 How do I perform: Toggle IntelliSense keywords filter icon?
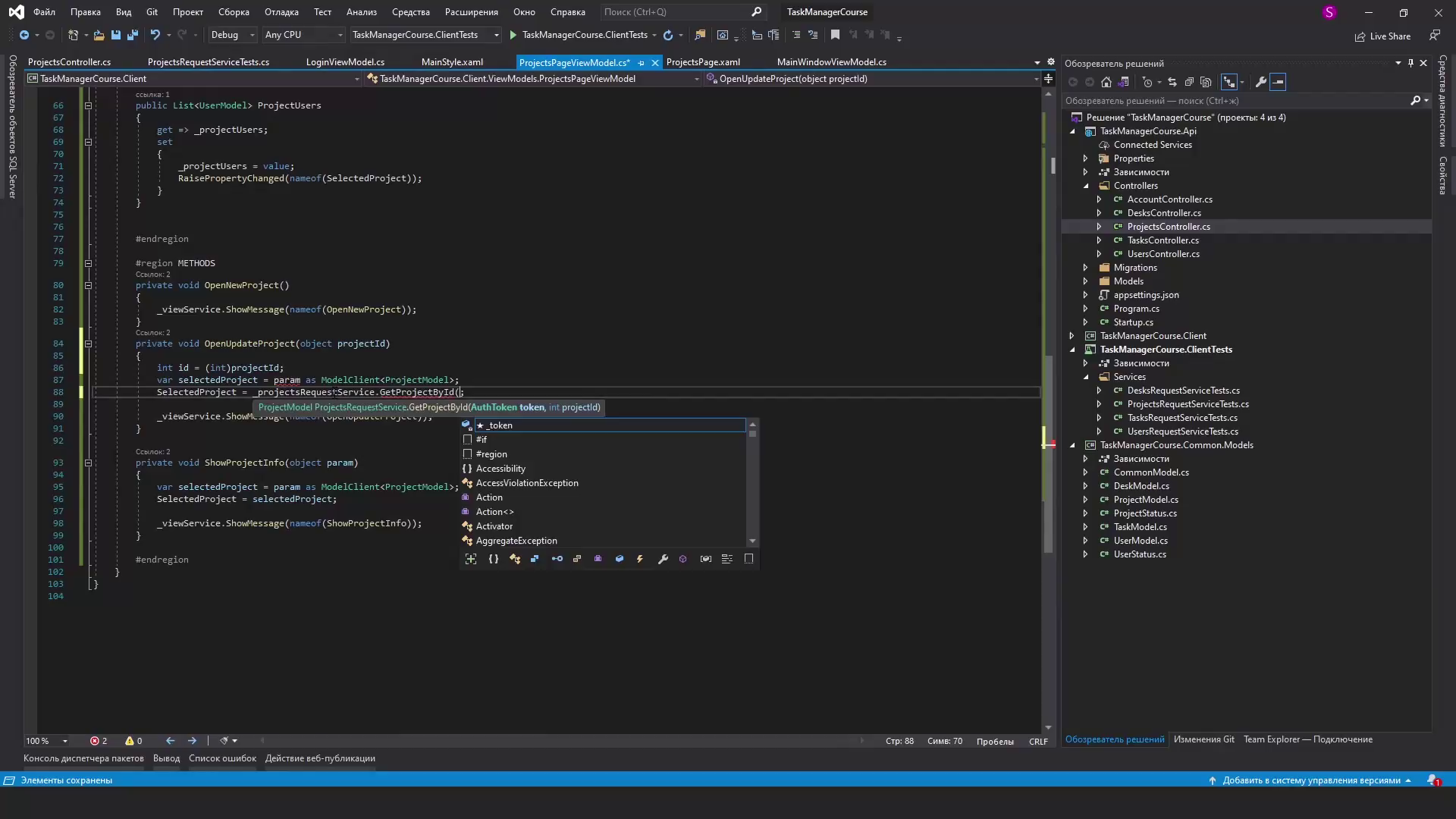coord(727,559)
